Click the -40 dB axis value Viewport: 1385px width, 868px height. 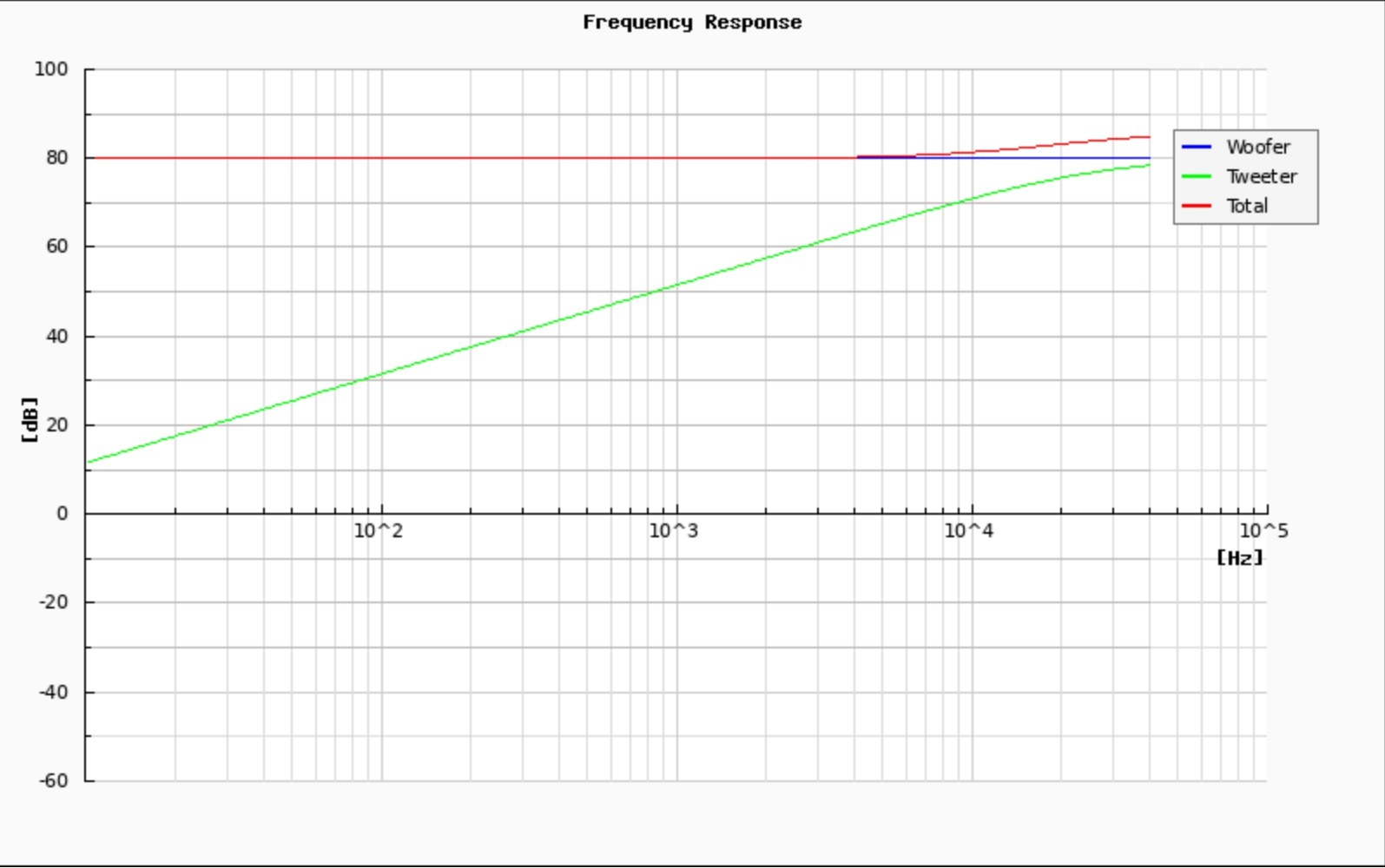point(54,693)
